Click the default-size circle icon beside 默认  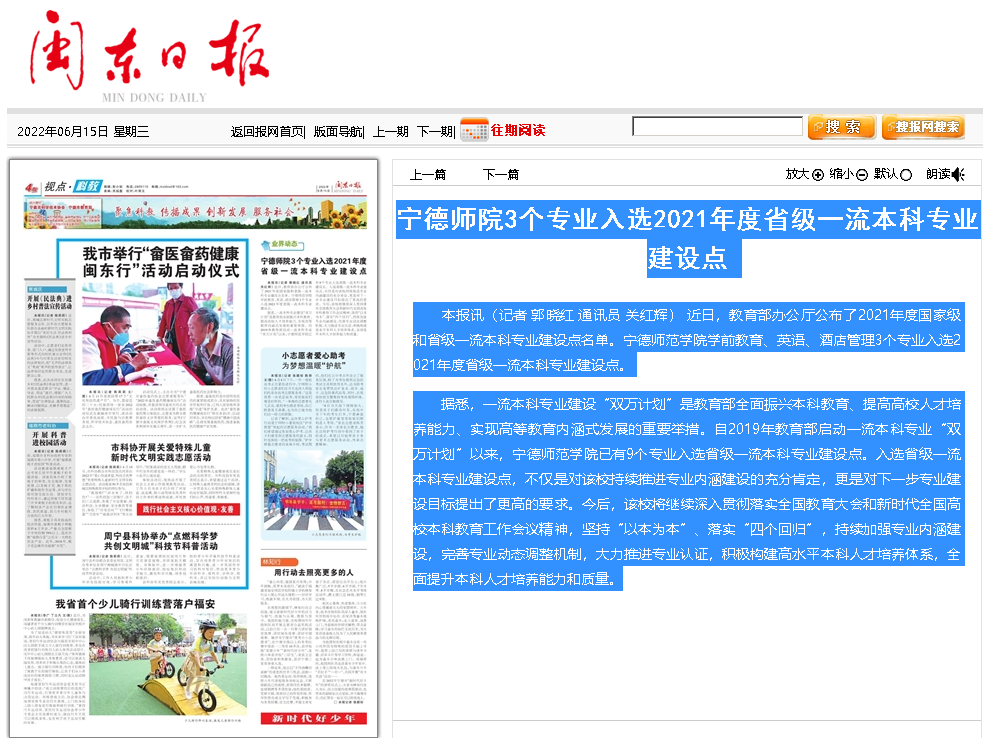[x=906, y=175]
